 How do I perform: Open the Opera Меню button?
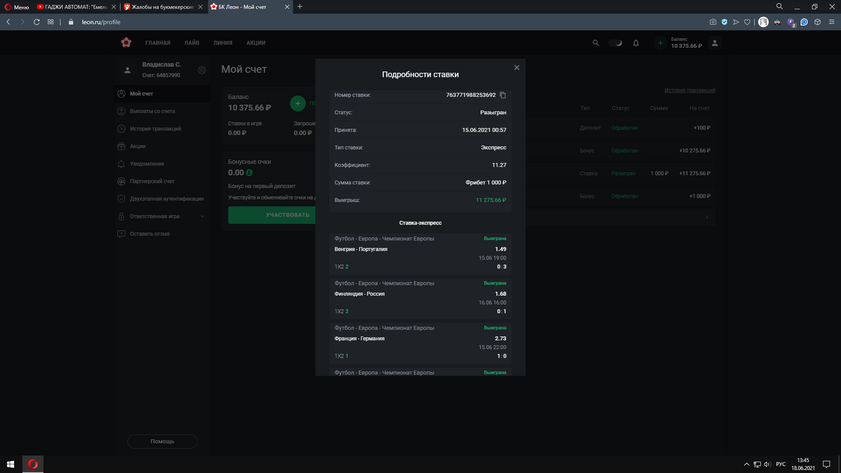point(17,7)
